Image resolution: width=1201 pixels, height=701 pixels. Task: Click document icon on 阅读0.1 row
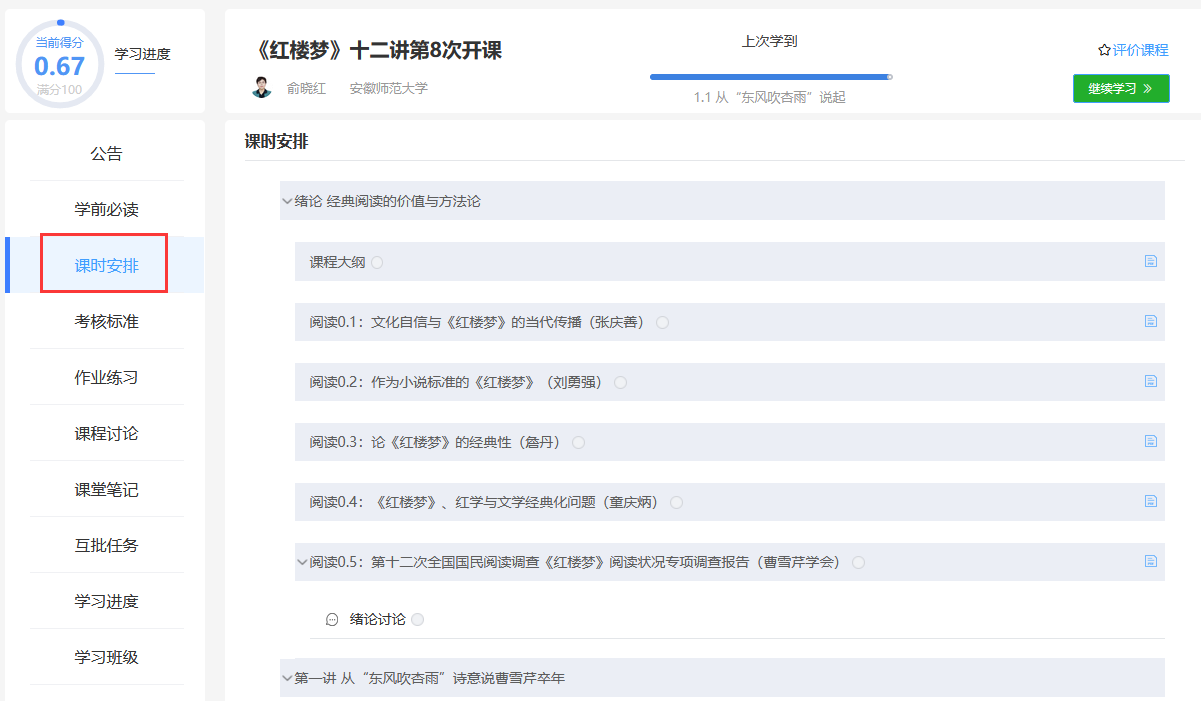pyautogui.click(x=1150, y=321)
